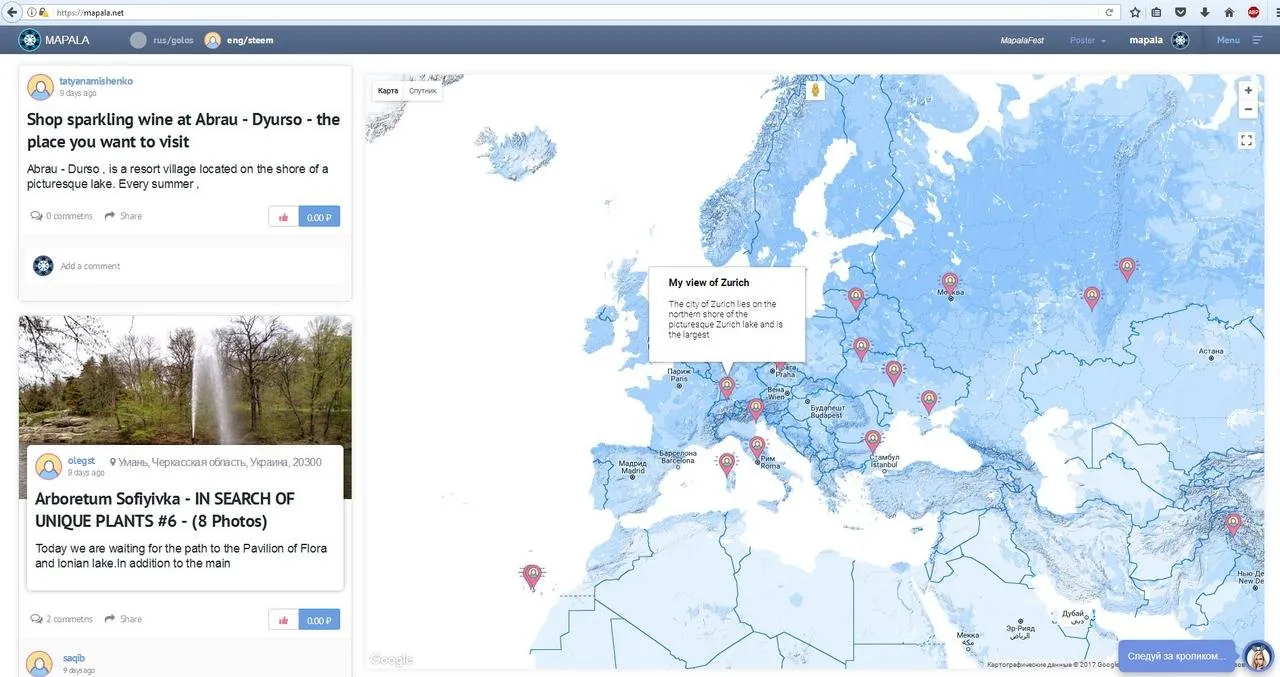Bookmark this page with the star icon
Screen dimensions: 1280x677
point(1135,12)
